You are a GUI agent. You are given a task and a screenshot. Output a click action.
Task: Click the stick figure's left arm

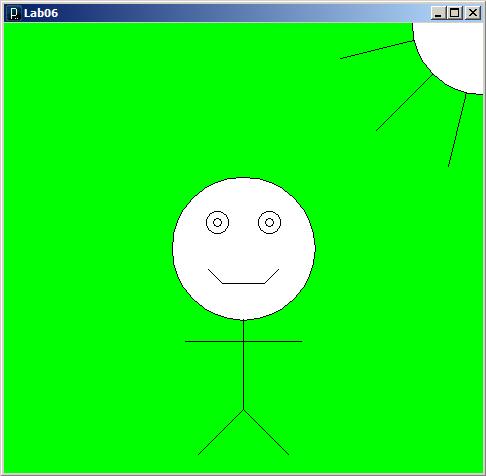(214, 341)
